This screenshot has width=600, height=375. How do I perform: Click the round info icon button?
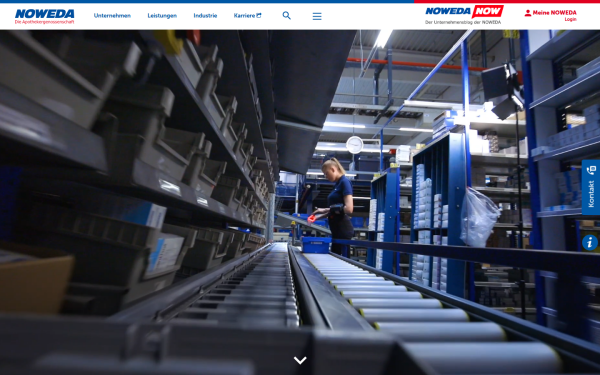click(x=590, y=243)
